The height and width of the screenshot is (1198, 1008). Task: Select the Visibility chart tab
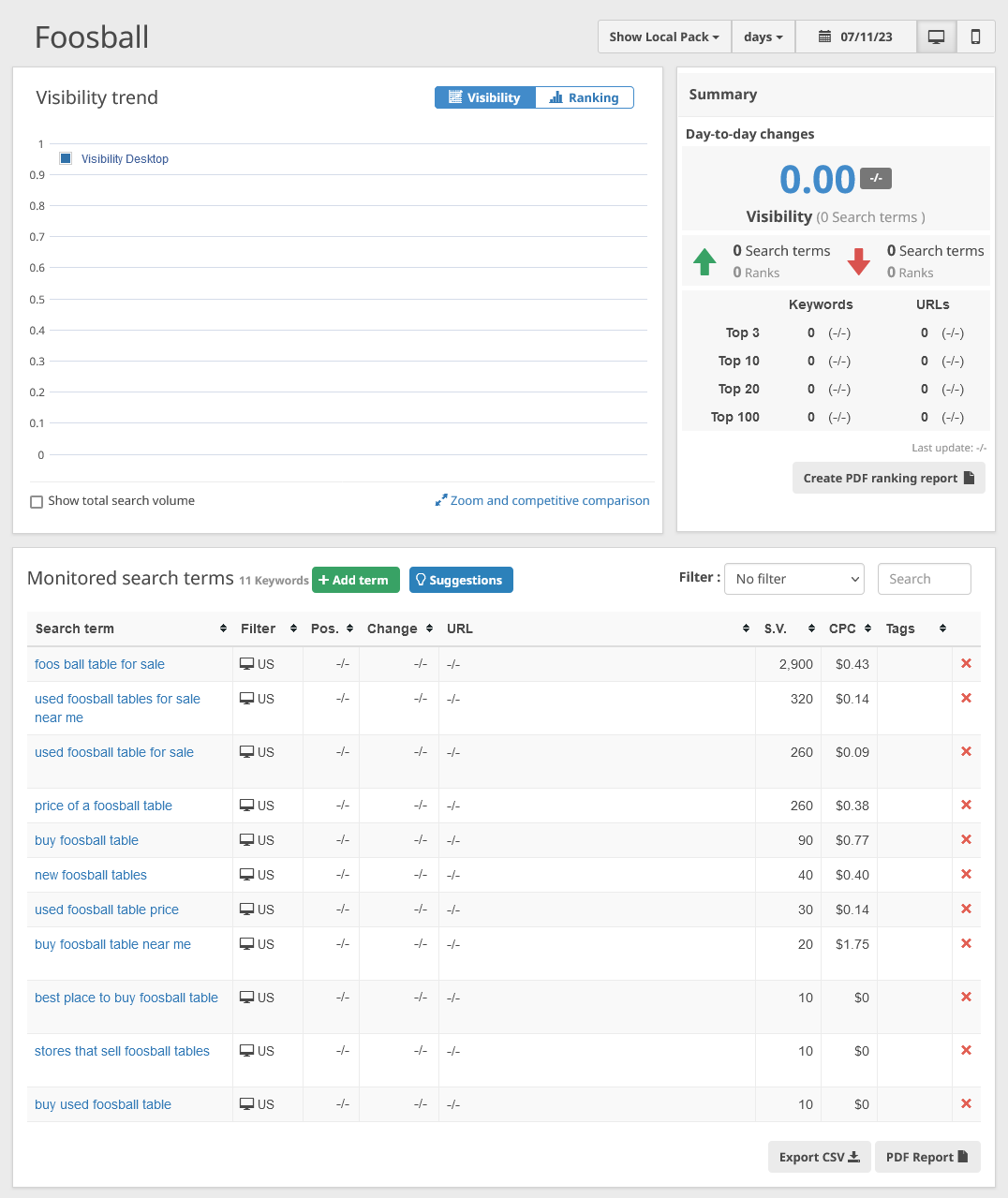485,97
